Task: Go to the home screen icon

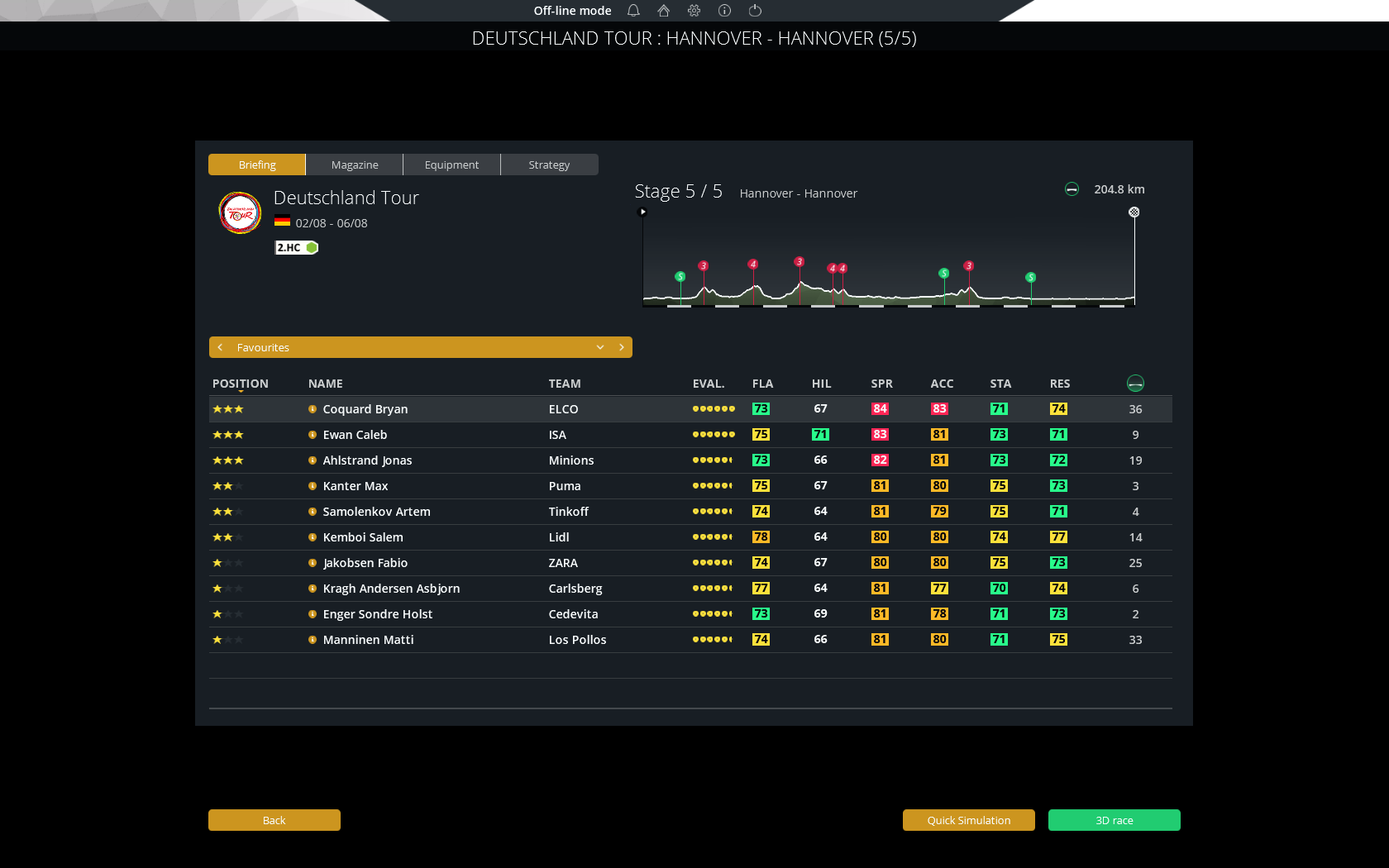Action: point(663,11)
